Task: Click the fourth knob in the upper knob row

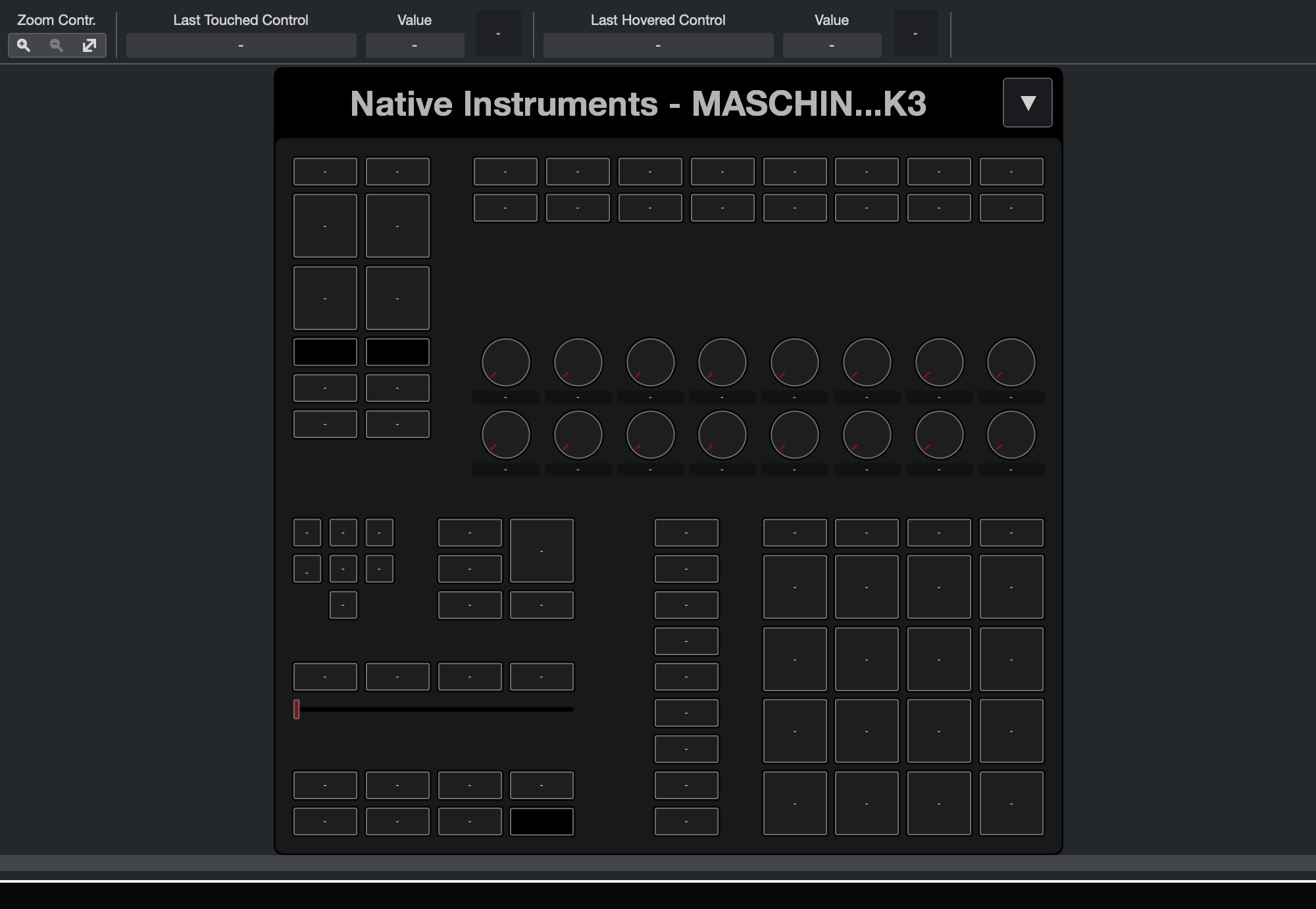Action: [x=722, y=362]
